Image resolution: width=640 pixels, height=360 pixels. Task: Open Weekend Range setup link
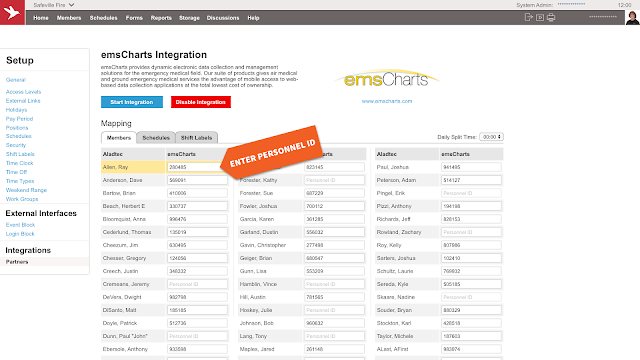click(26, 190)
